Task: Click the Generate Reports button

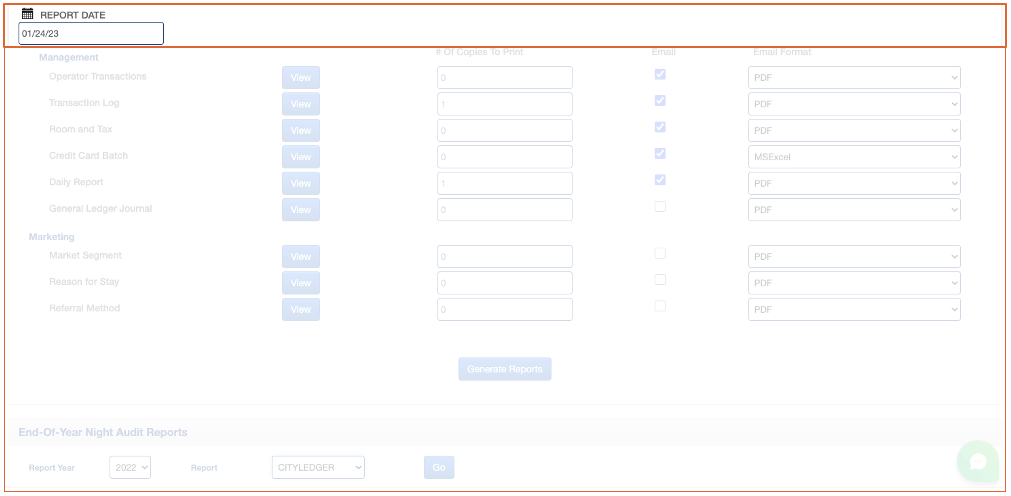Action: (505, 369)
